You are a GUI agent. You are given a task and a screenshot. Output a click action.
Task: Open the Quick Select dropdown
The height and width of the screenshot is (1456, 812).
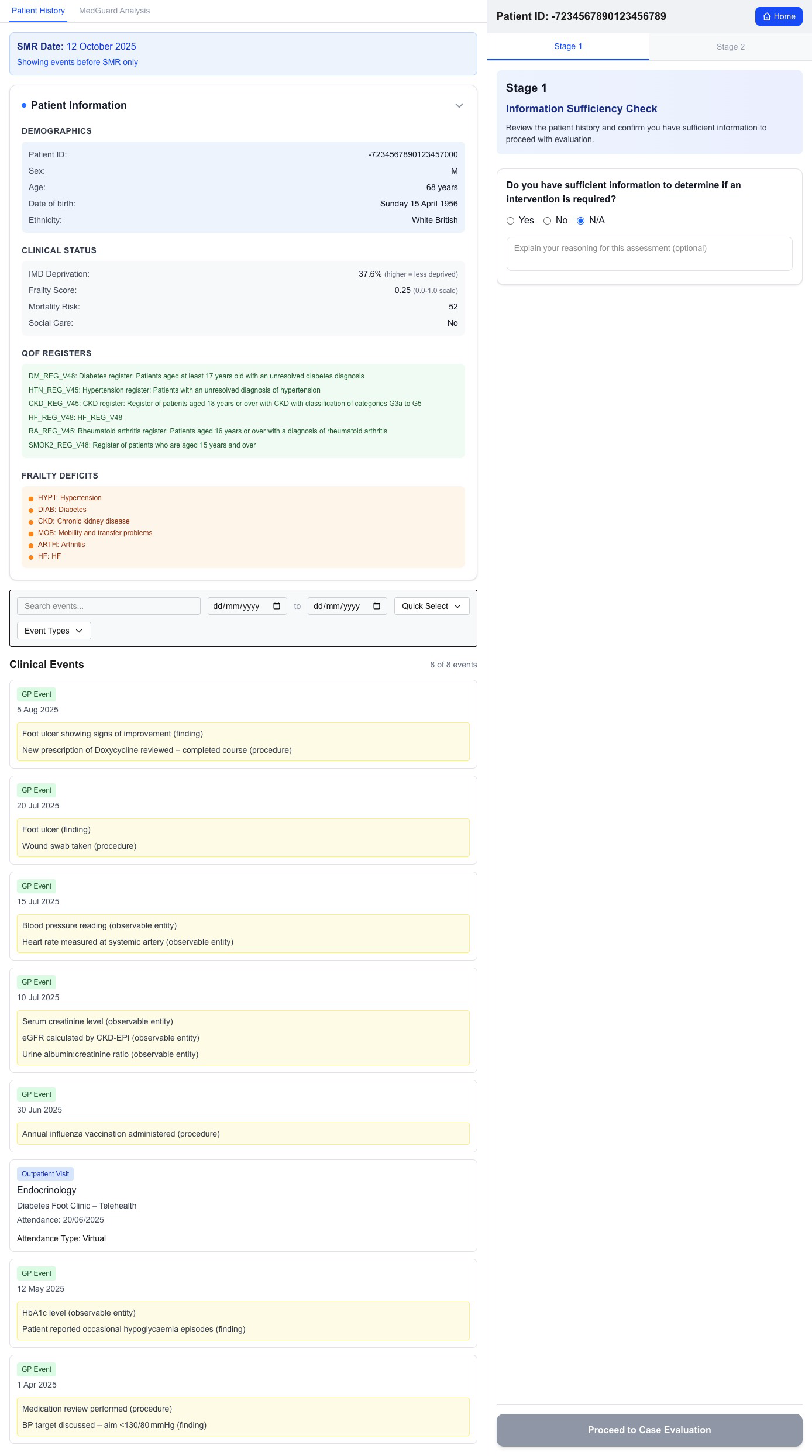tap(432, 606)
